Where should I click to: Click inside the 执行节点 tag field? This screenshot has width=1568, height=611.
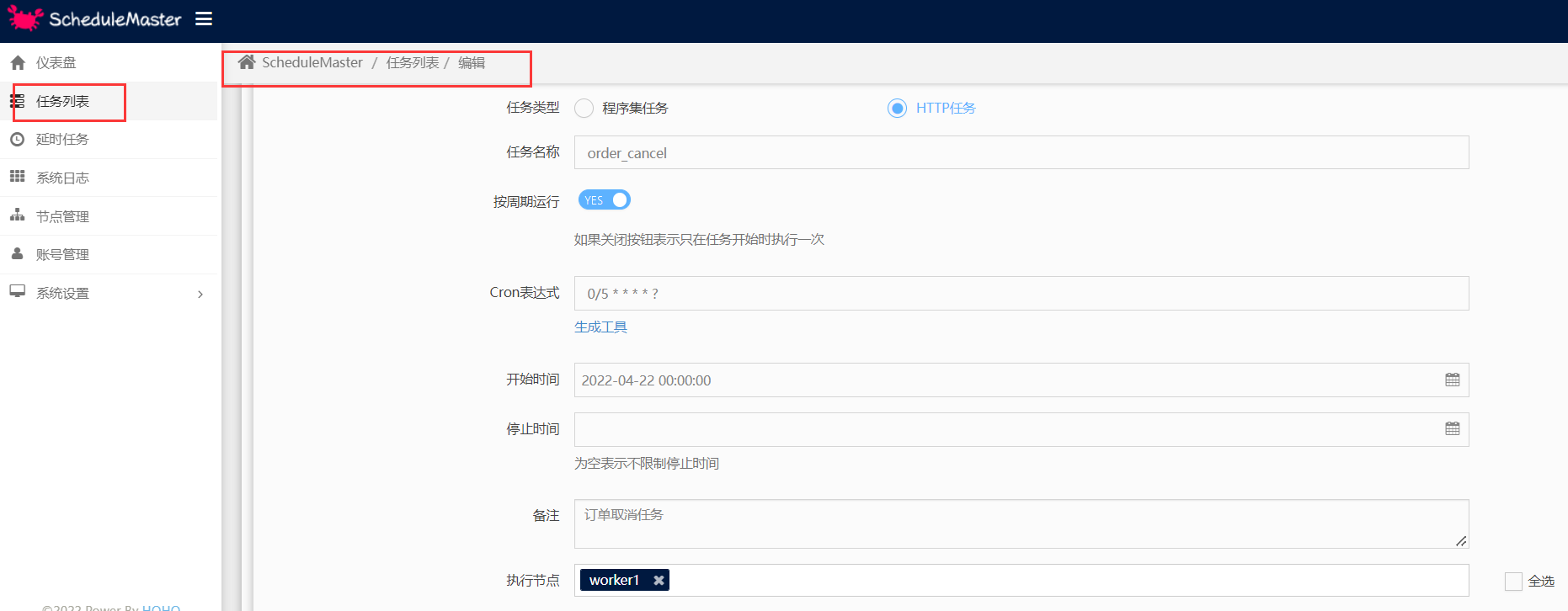coord(1021,580)
